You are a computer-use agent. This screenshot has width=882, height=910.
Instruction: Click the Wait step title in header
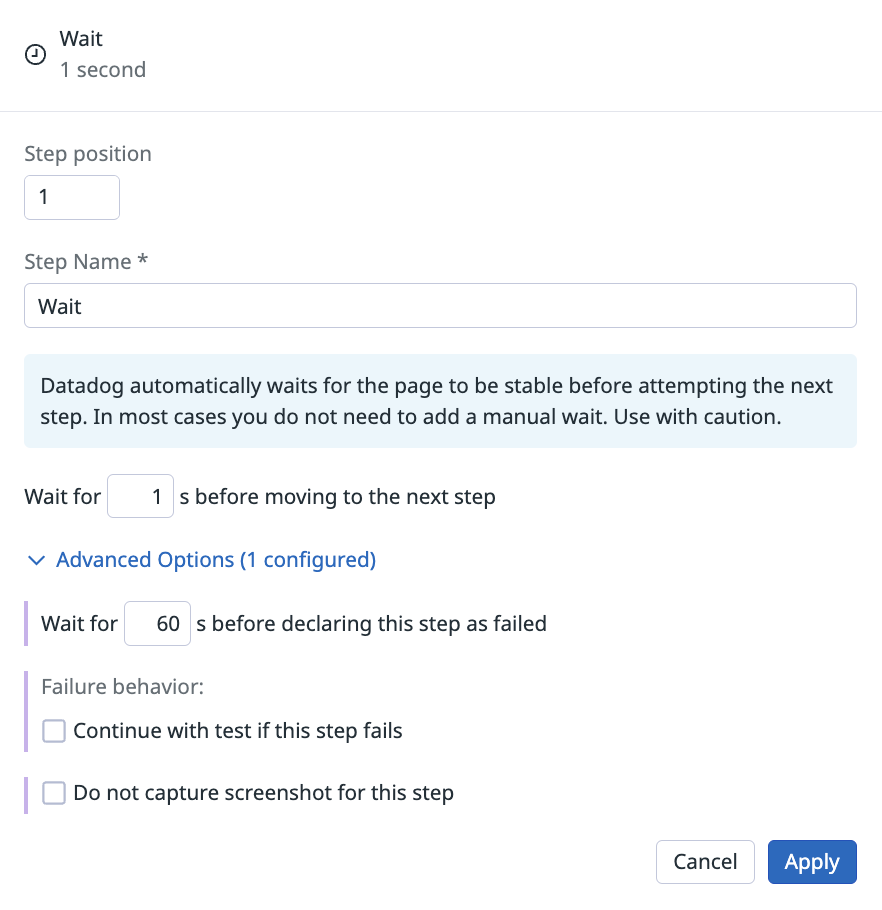click(x=81, y=39)
